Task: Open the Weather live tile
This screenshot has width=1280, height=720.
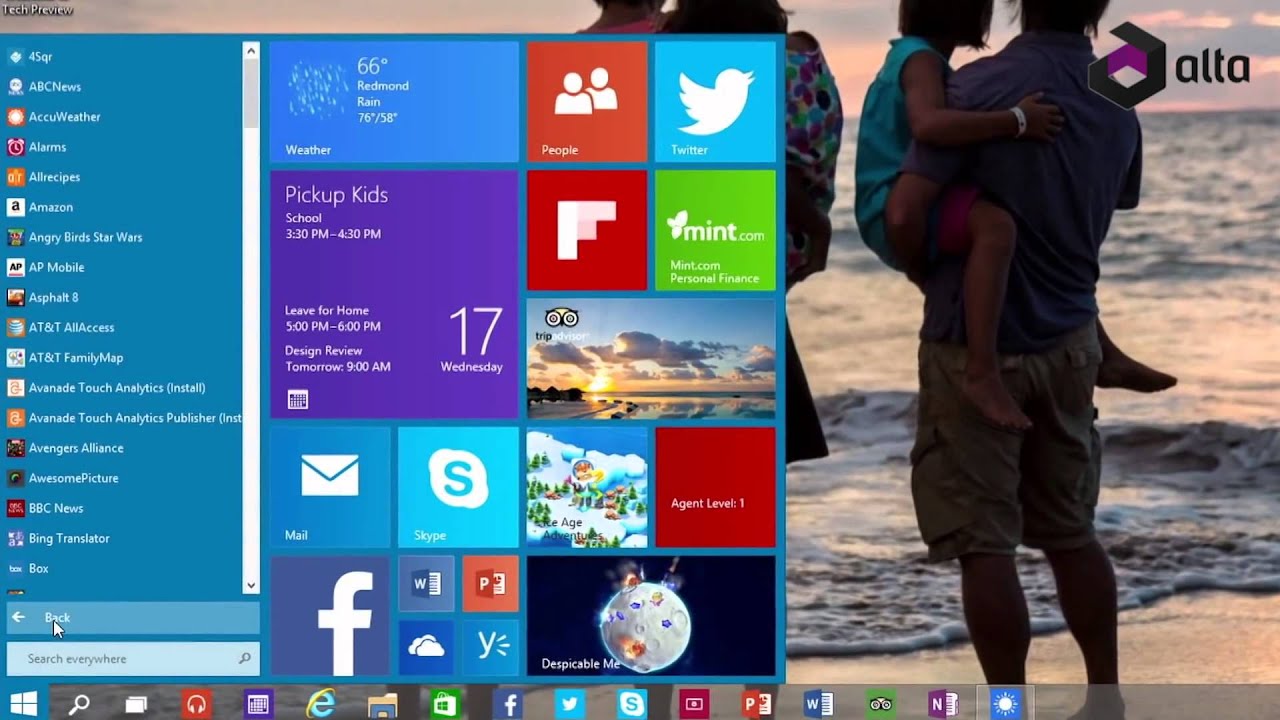Action: [394, 101]
